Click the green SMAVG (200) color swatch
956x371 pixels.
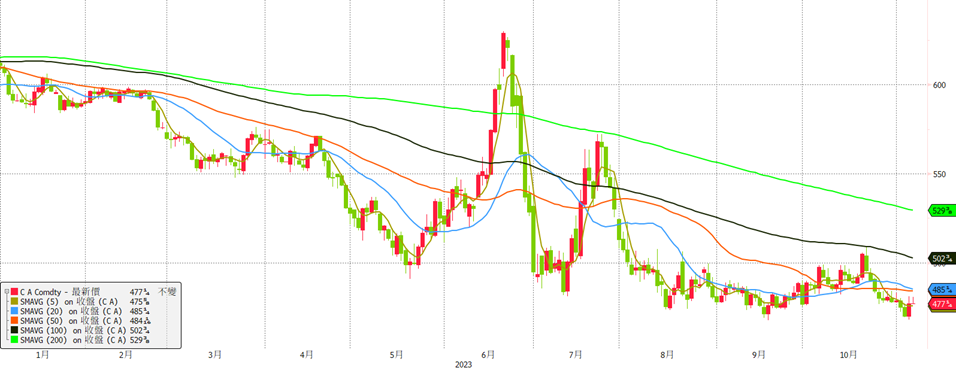(x=14, y=339)
